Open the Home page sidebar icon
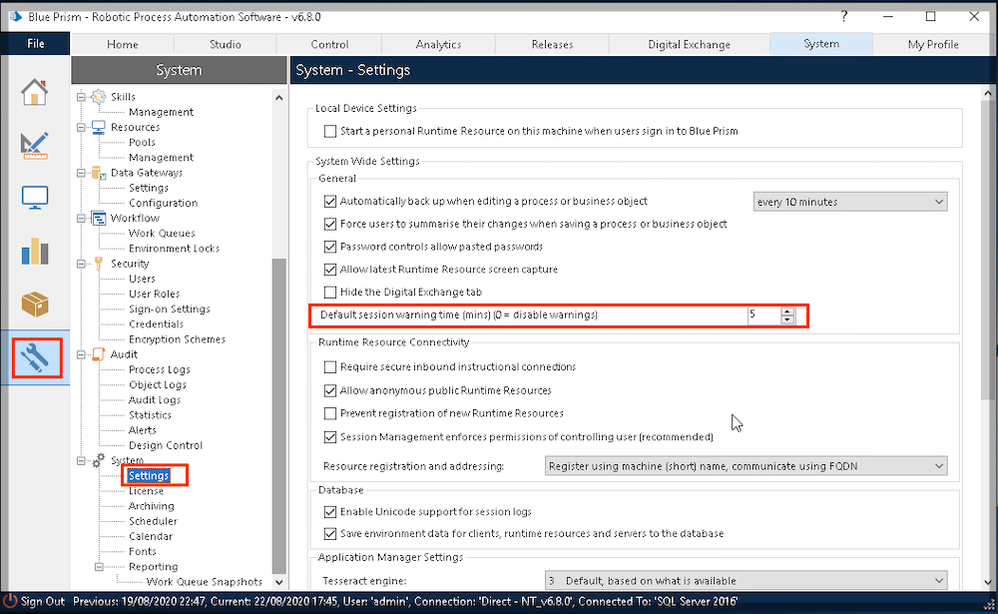This screenshot has width=998, height=614. pyautogui.click(x=34, y=92)
